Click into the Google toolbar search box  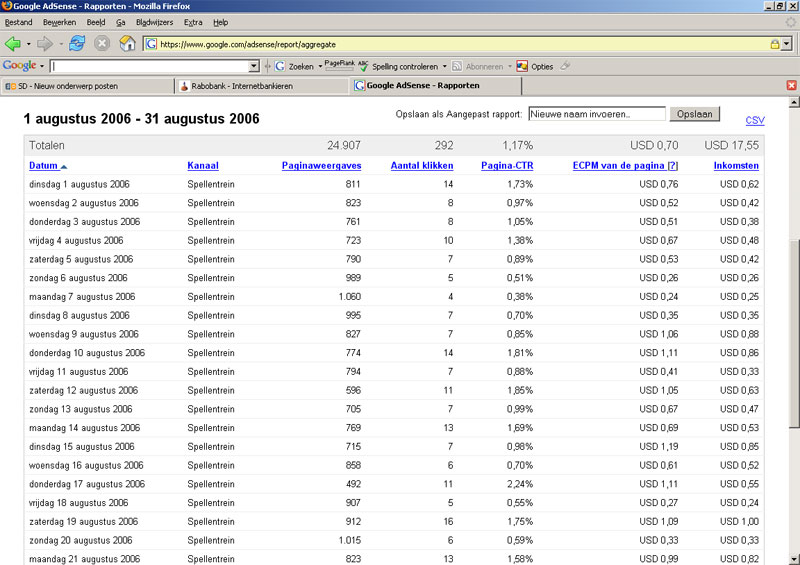pos(149,66)
